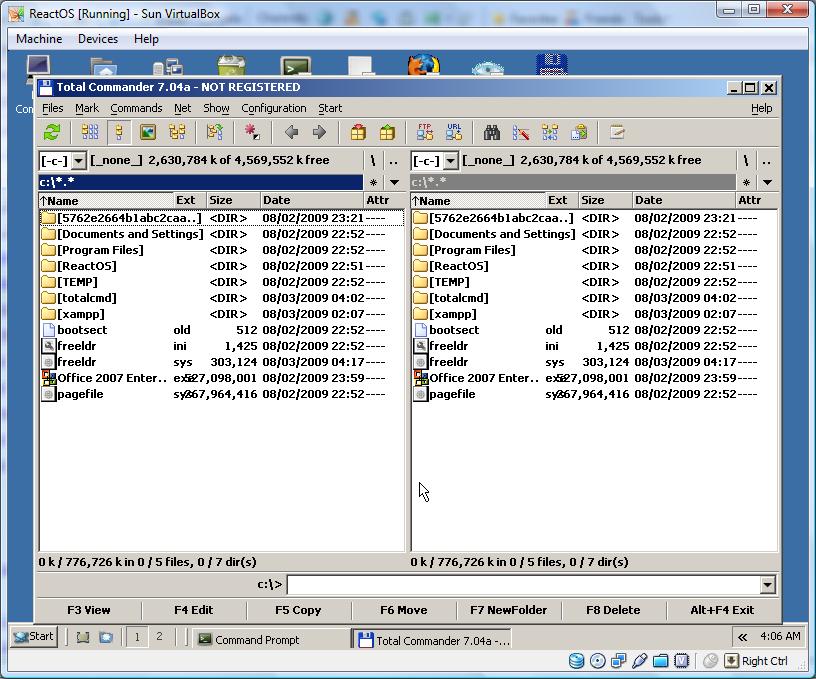
Task: Click the command line input field
Action: click(522, 585)
